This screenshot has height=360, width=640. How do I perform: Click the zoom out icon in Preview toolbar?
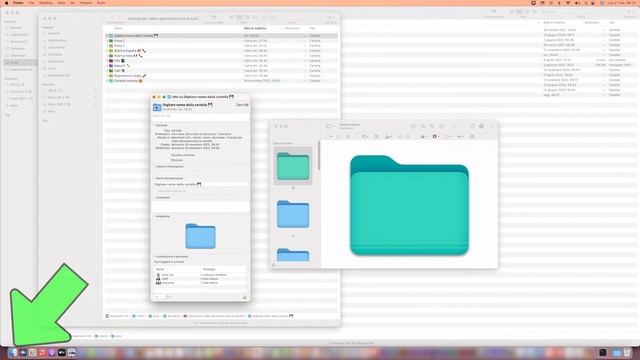point(423,126)
